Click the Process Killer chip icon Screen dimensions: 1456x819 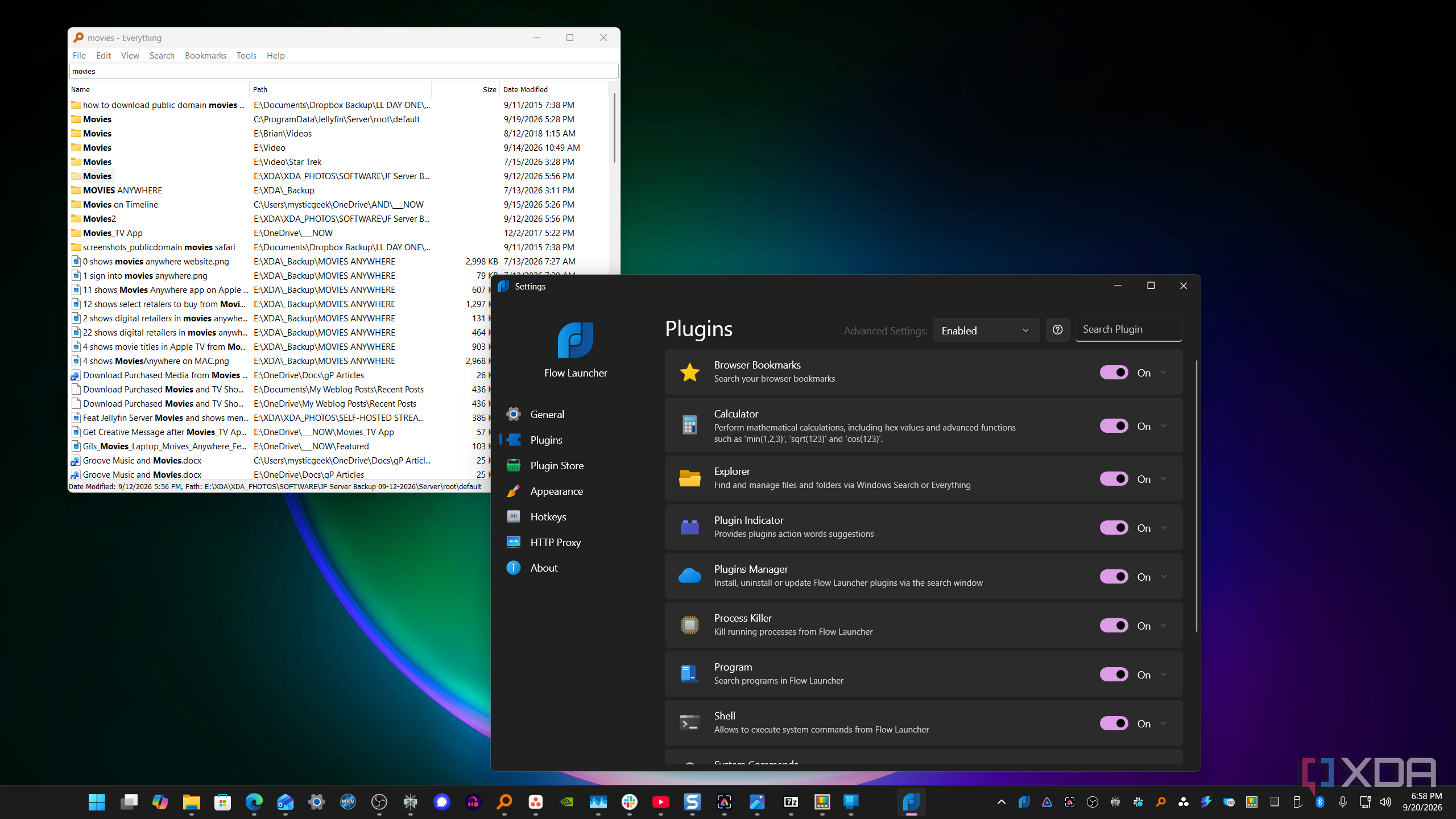[x=689, y=625]
